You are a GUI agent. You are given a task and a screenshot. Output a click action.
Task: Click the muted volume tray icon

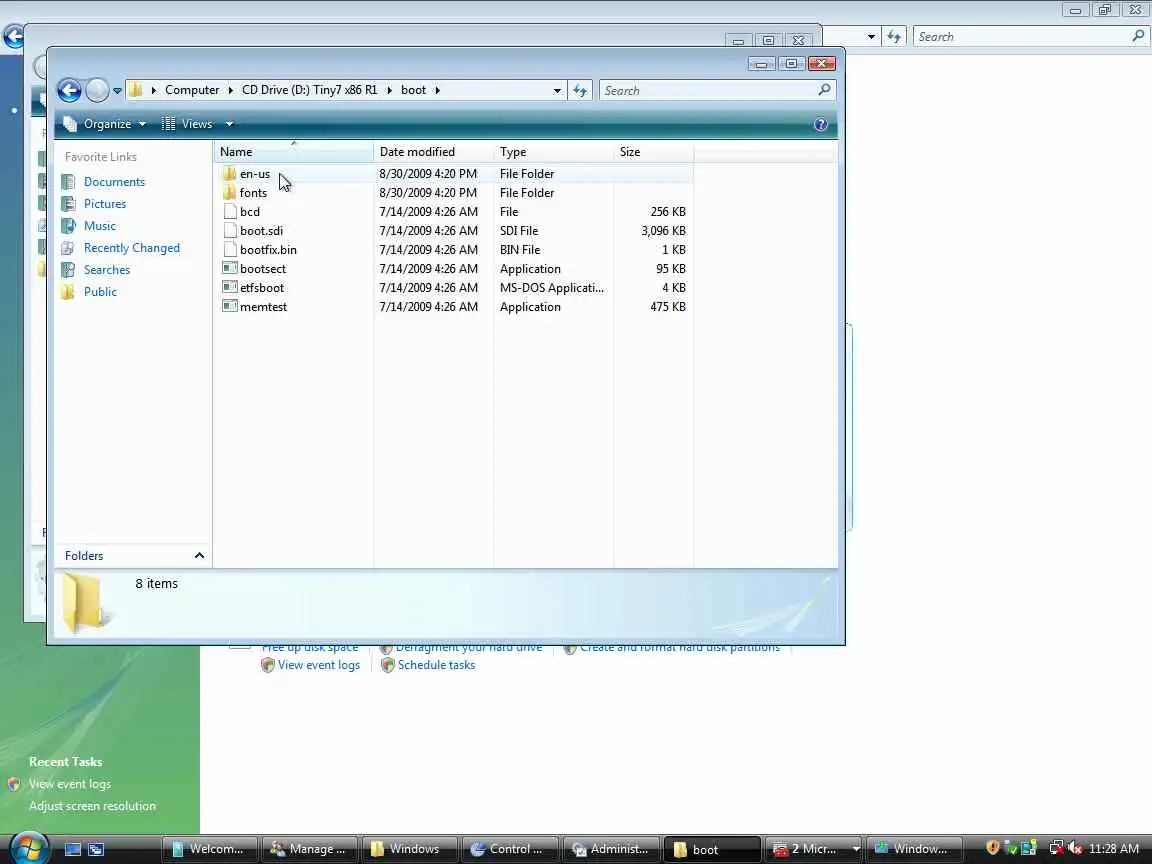point(1076,849)
